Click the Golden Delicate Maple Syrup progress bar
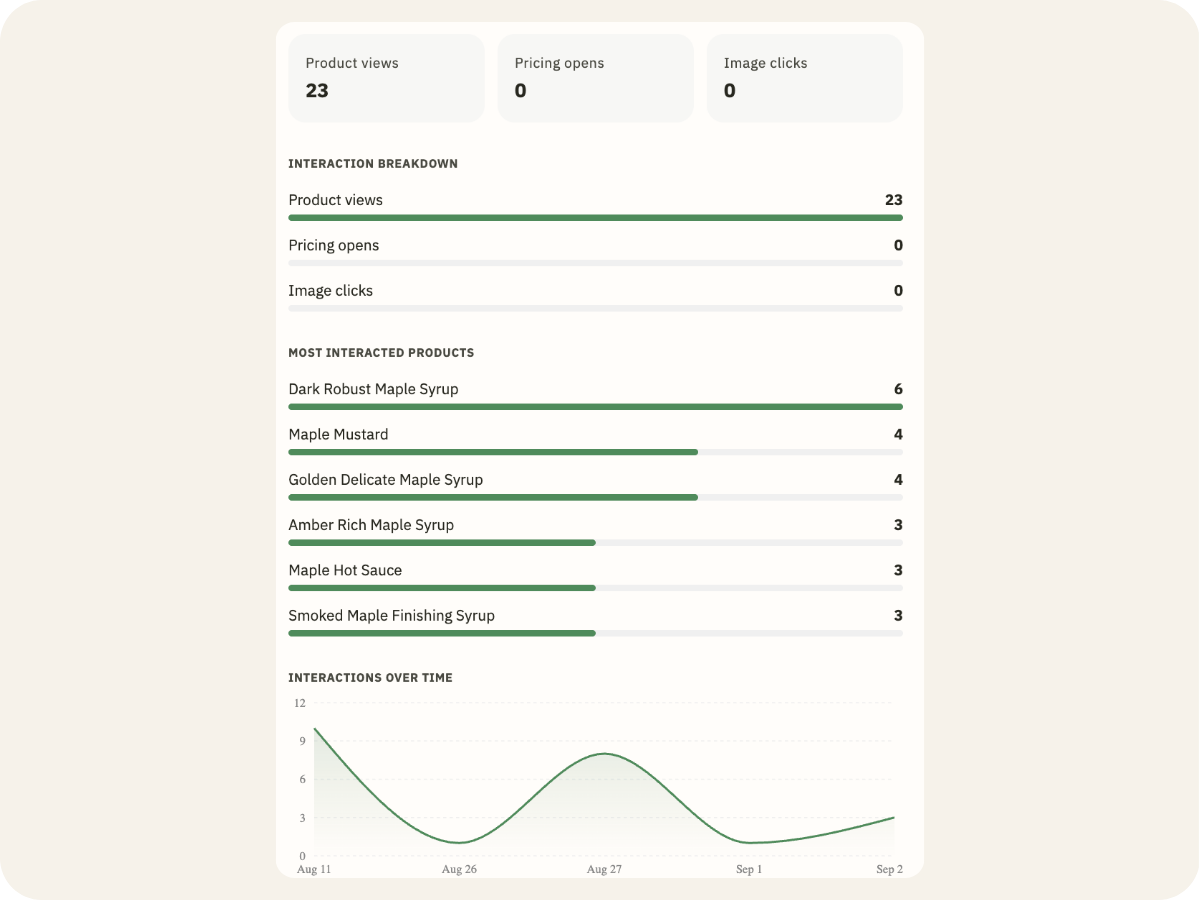The width and height of the screenshot is (1200, 900). pos(595,497)
